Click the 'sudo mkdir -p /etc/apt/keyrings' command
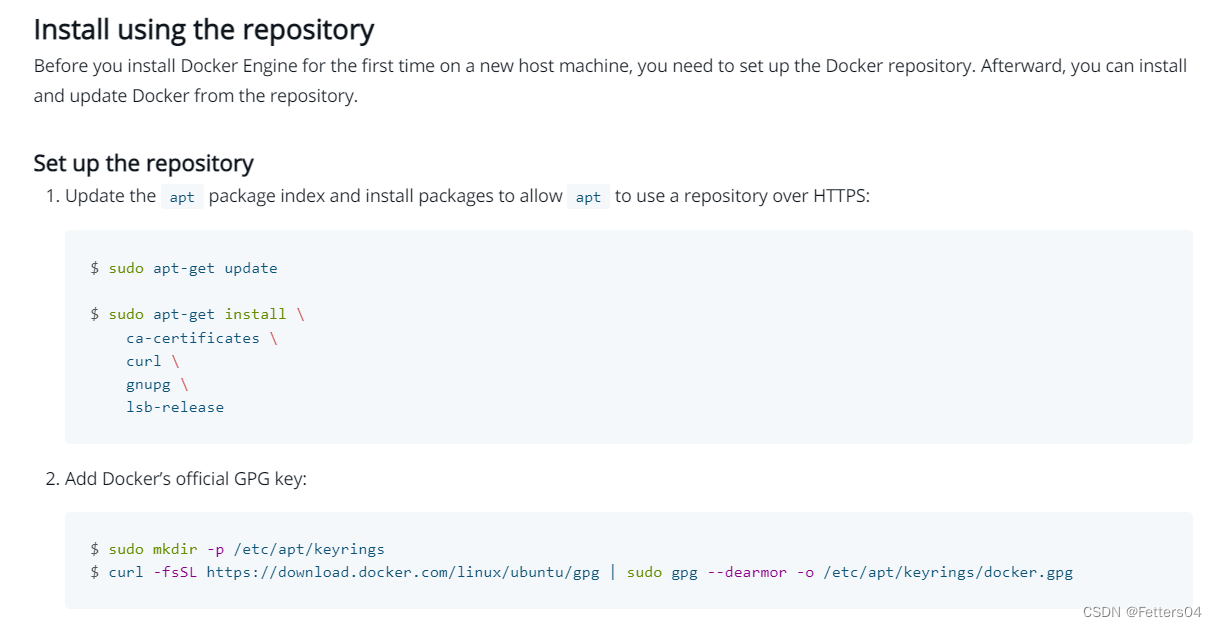1217x627 pixels. (x=238, y=549)
